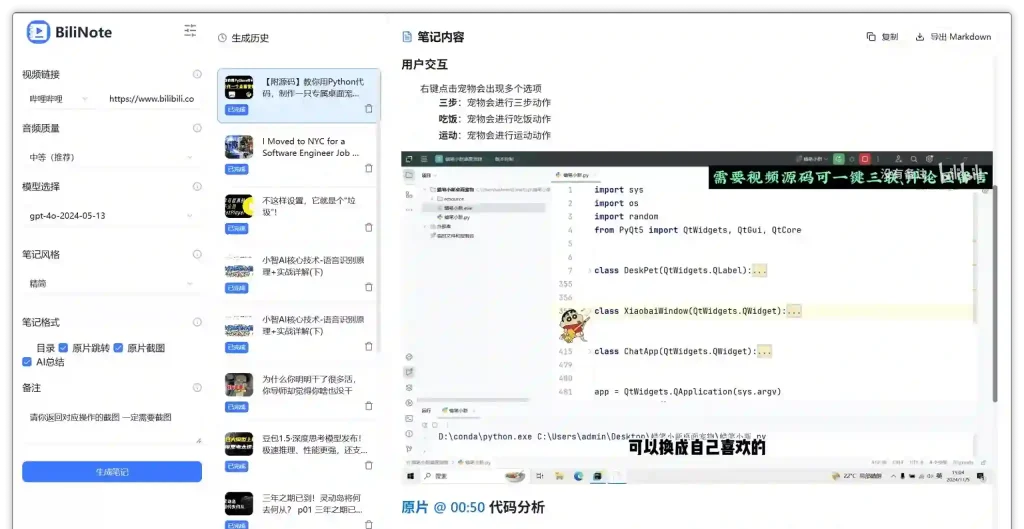Click thumbnail of 为什么你明明干了很多活 entry

239,385
